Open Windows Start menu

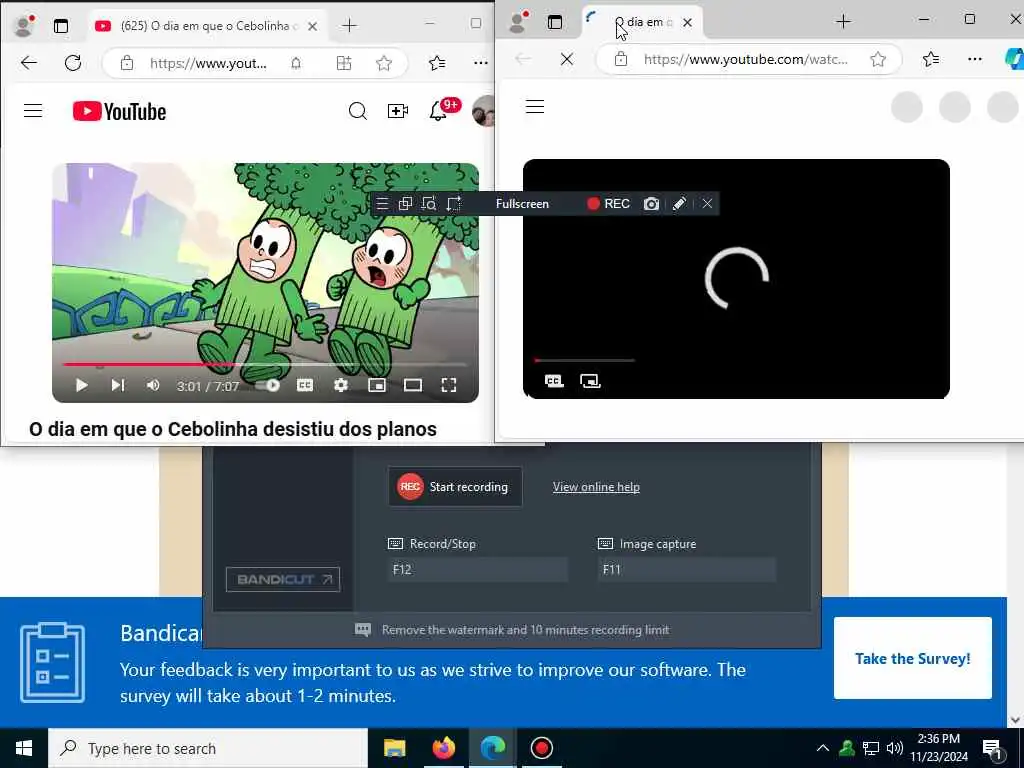pyautogui.click(x=24, y=748)
